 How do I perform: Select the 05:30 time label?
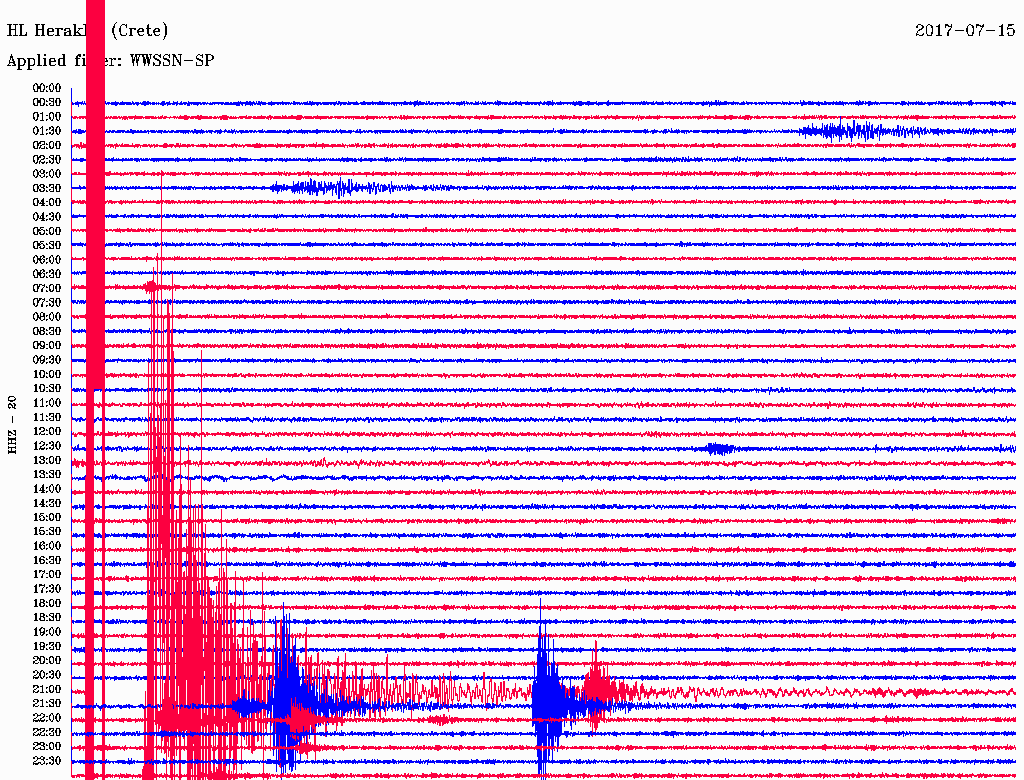(x=46, y=245)
